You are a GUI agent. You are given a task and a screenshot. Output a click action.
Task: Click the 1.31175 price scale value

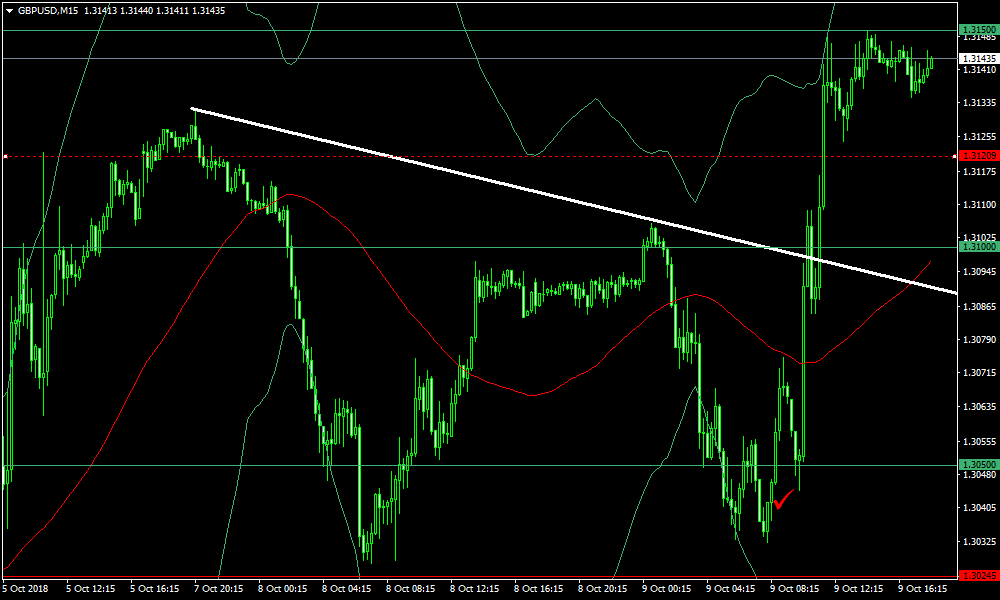980,172
